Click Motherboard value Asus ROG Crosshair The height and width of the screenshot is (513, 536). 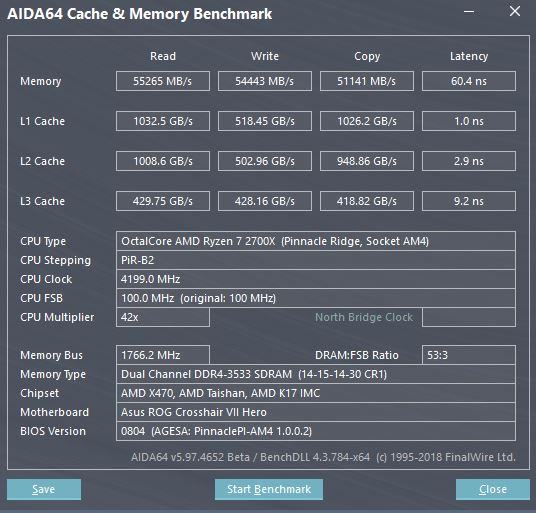tap(316, 412)
